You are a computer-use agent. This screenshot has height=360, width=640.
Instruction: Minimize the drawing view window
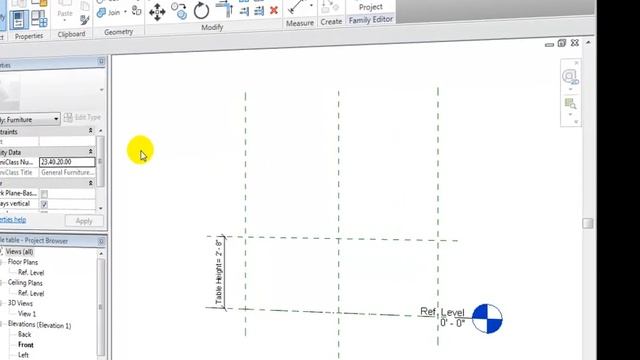(x=549, y=44)
